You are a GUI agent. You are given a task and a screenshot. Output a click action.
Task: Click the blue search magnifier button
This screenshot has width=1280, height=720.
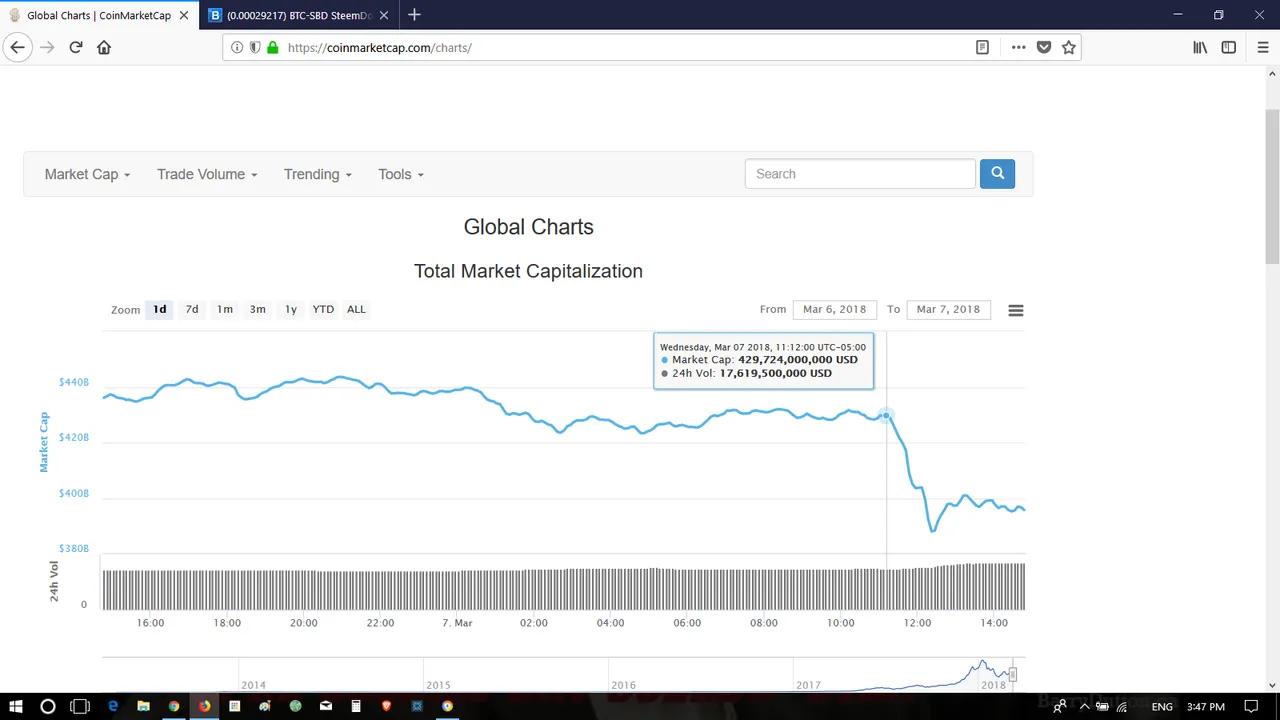[997, 173]
